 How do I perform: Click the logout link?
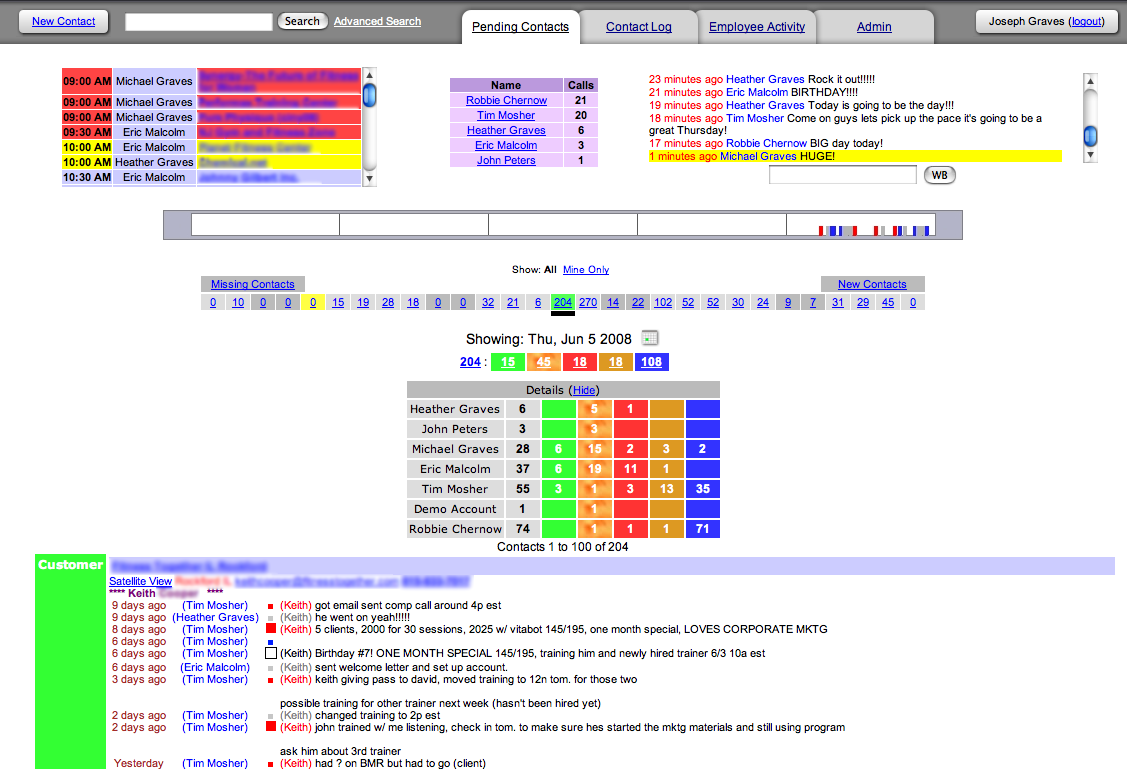click(1086, 21)
